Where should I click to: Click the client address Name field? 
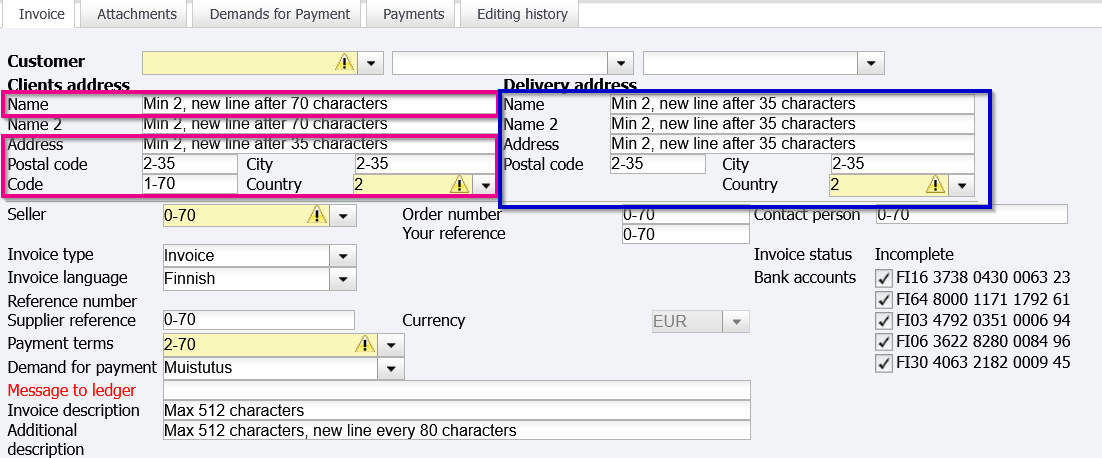pyautogui.click(x=318, y=104)
